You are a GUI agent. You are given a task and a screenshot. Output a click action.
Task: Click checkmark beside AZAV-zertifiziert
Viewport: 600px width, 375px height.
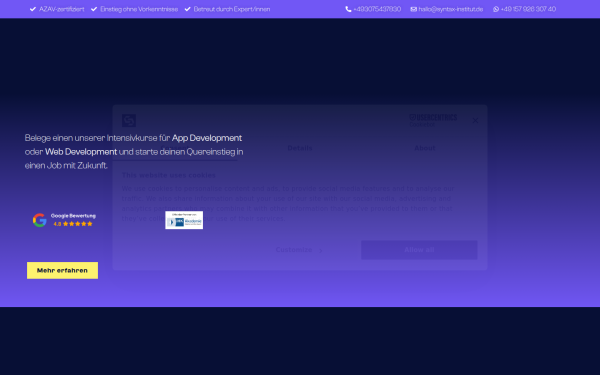(x=33, y=9)
